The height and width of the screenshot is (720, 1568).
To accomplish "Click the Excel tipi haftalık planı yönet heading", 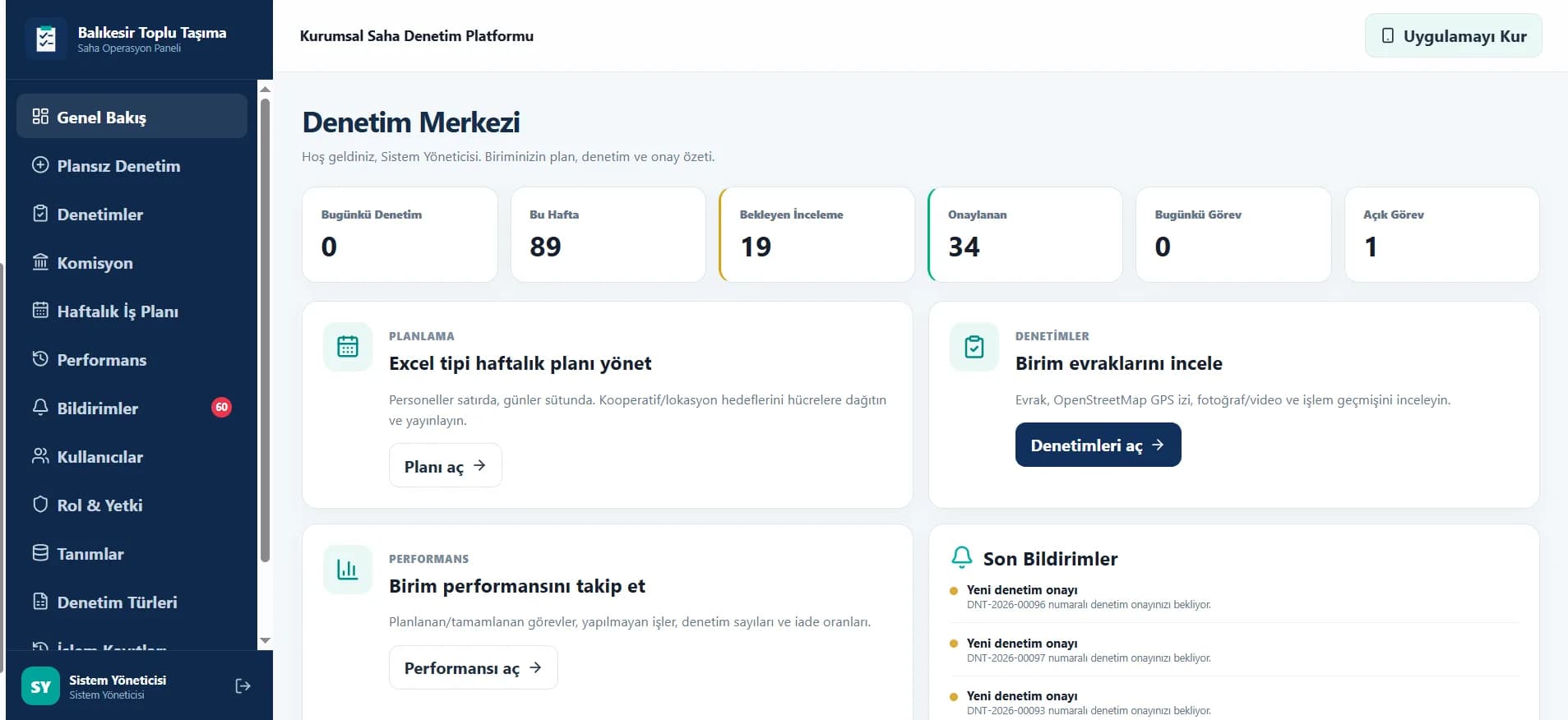I will (520, 363).
